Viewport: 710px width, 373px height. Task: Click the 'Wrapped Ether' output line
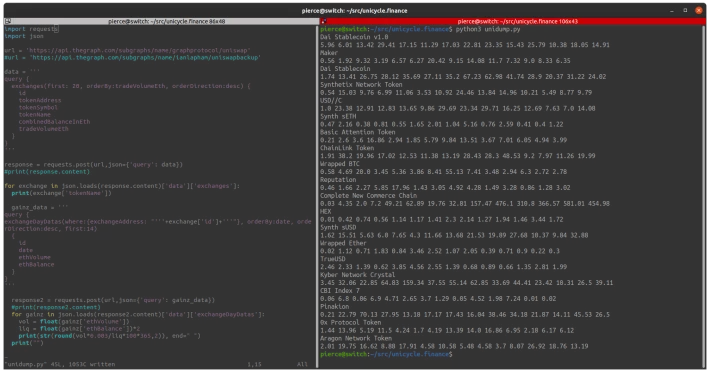(343, 243)
